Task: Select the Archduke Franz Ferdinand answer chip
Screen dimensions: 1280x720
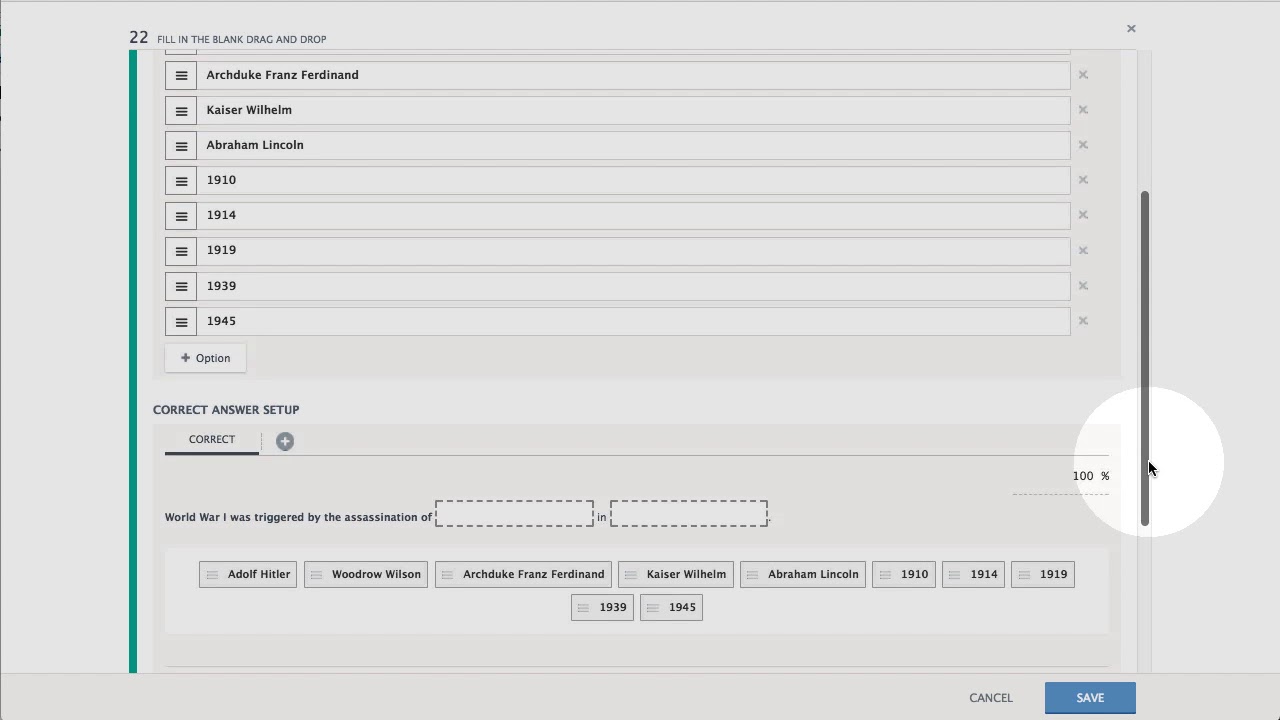Action: 523,574
